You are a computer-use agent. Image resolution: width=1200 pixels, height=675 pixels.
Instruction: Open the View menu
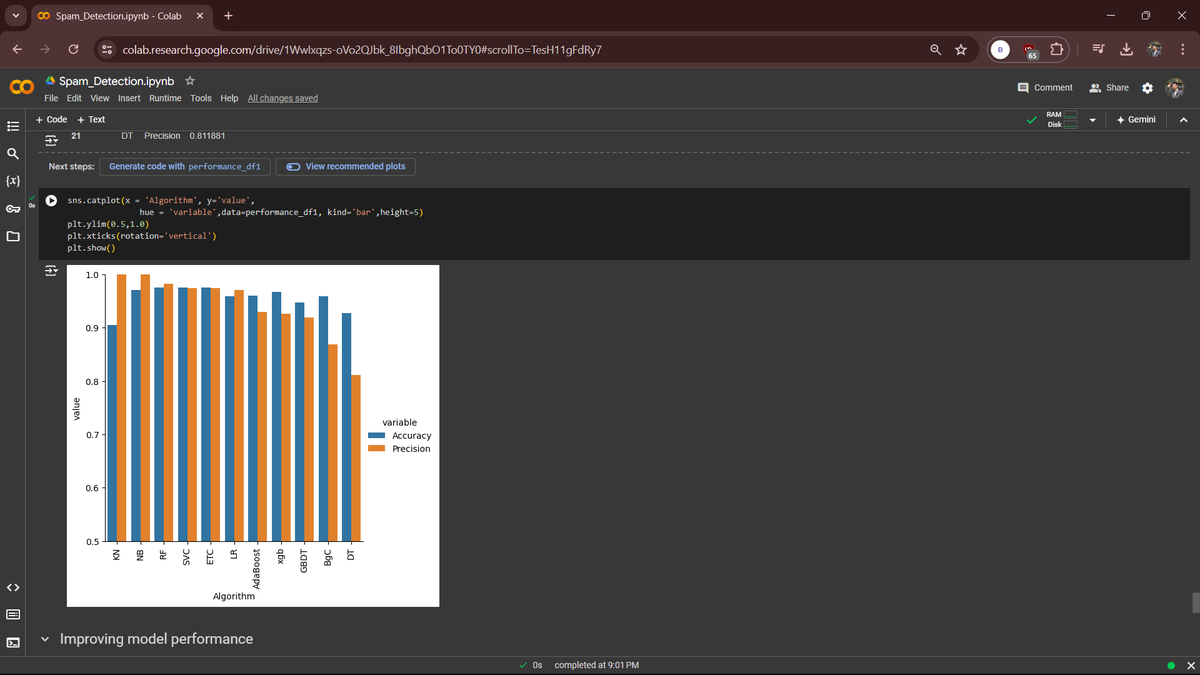pos(100,98)
